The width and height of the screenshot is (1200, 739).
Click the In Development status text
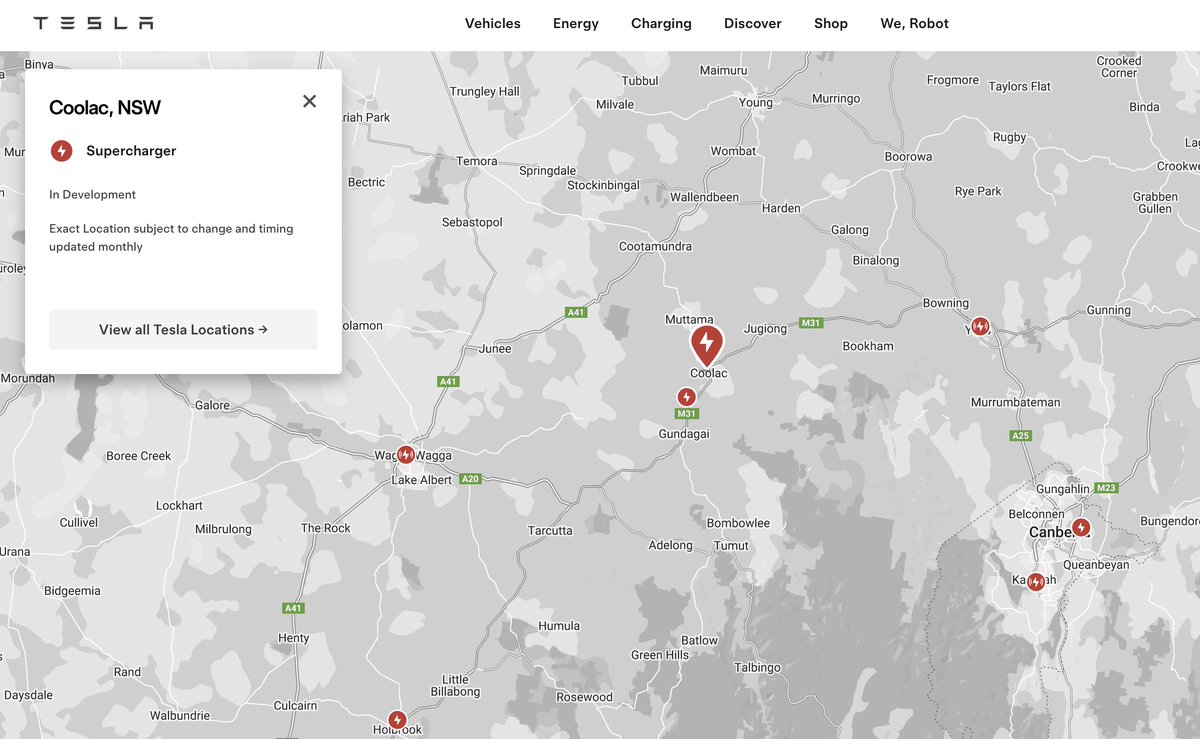[92, 194]
